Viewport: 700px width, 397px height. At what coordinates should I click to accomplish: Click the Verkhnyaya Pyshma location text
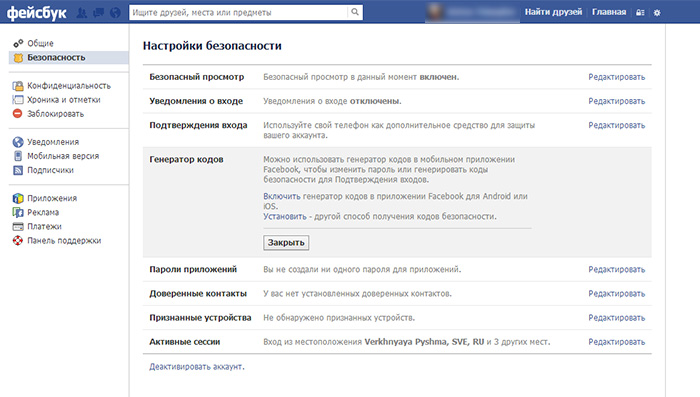coord(424,342)
